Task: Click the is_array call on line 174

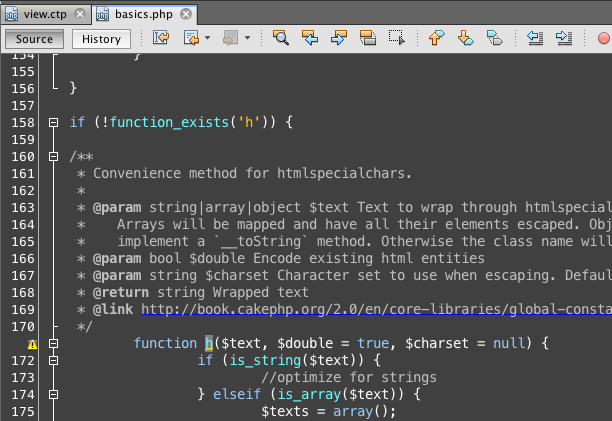Action: [309, 394]
